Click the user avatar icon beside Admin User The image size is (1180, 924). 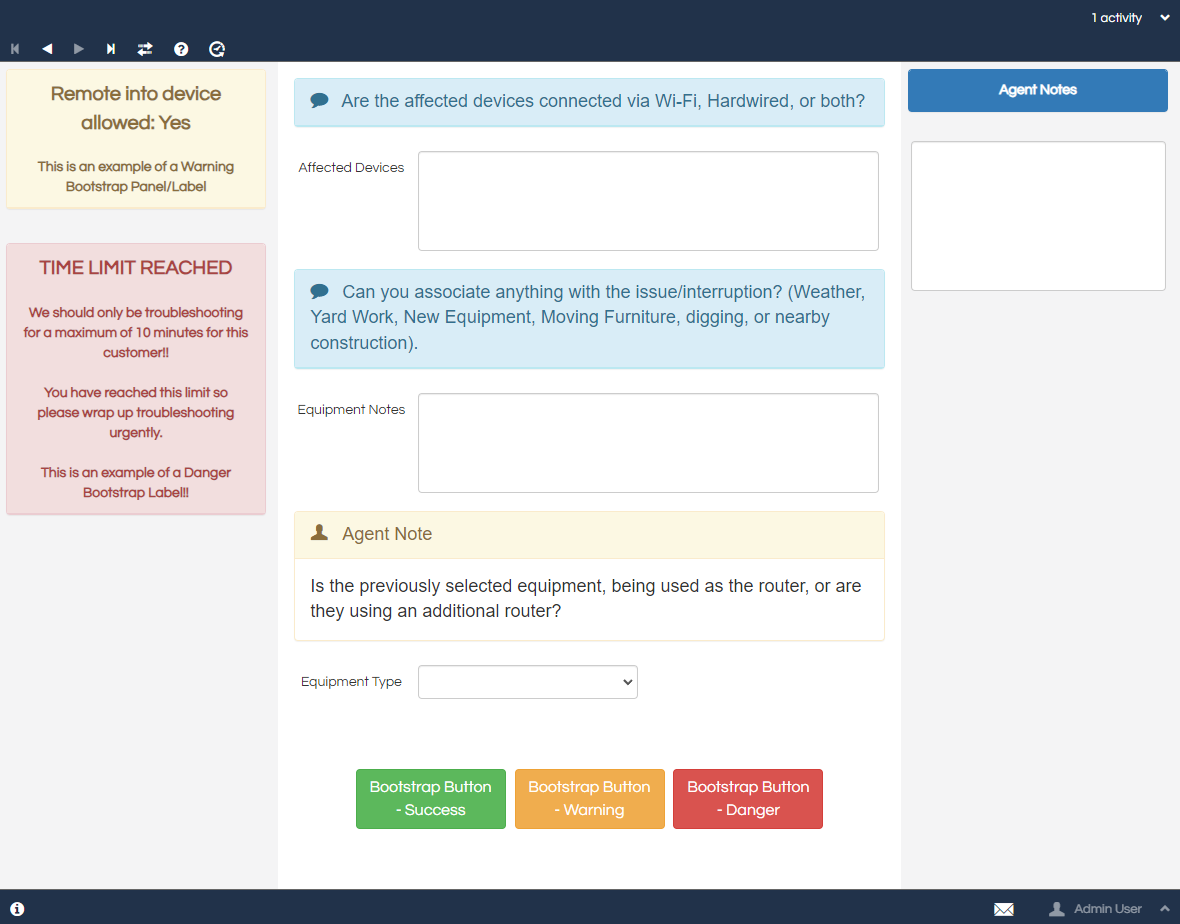click(1056, 909)
